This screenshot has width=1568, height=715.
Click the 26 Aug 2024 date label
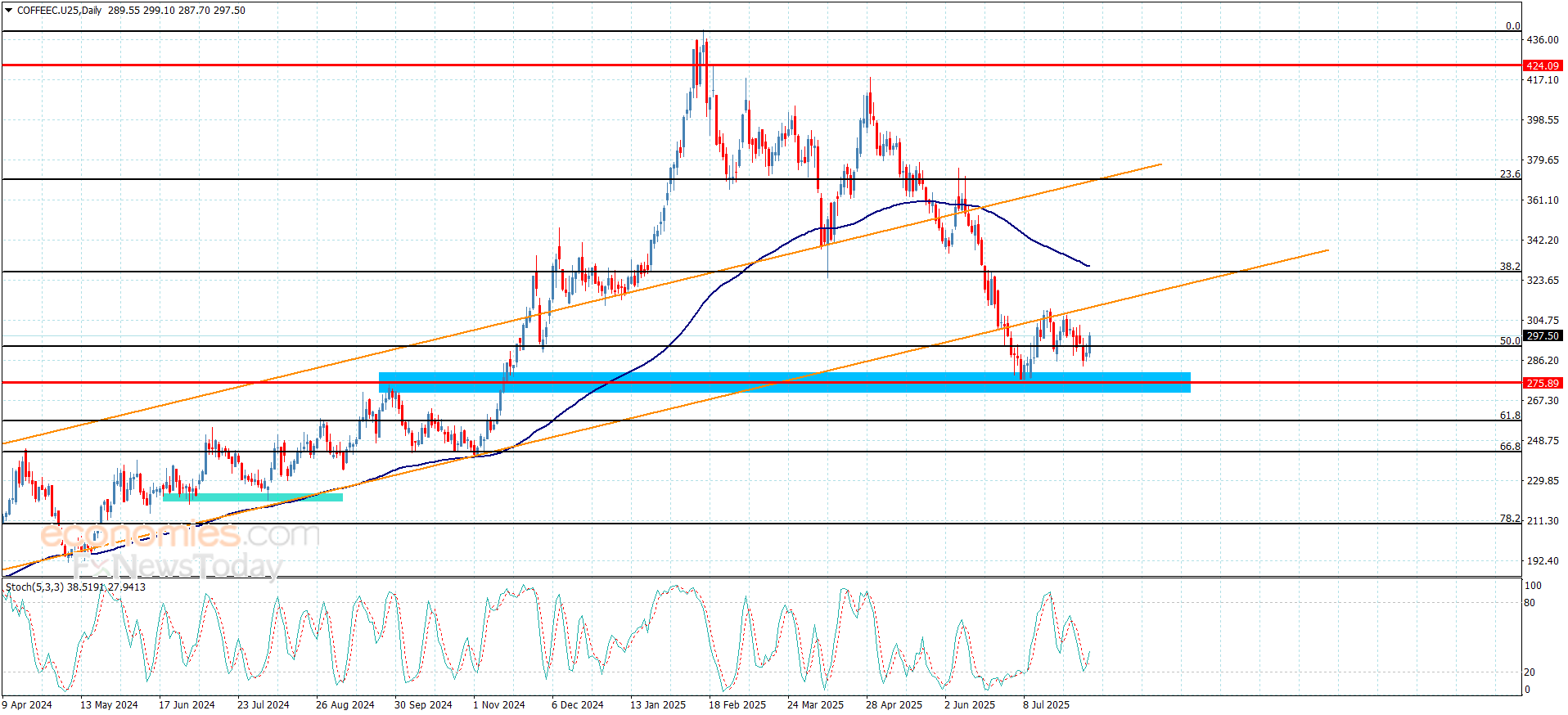tap(345, 704)
